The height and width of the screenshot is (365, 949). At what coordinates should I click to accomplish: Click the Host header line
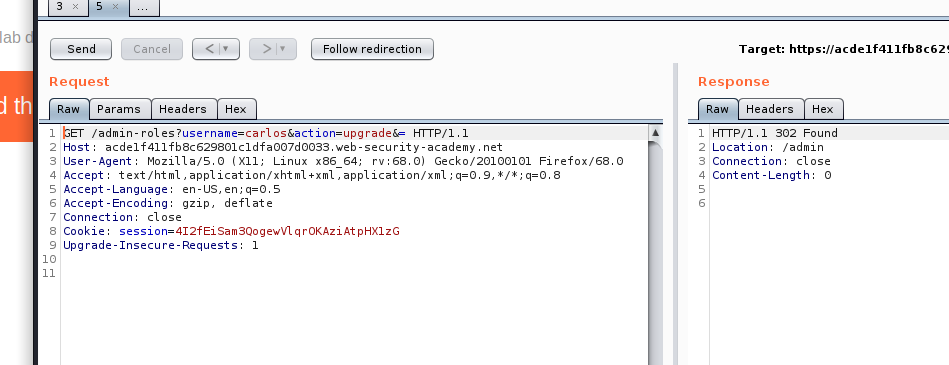click(x=283, y=147)
